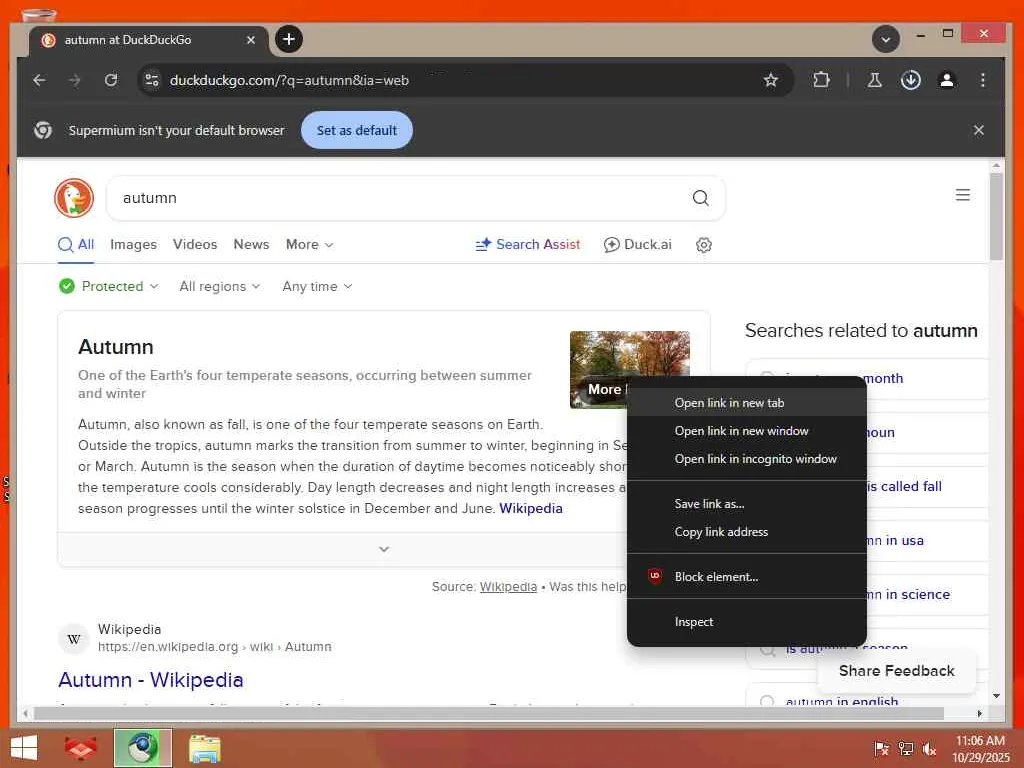Click the muted volume tray icon
1024x768 pixels.
(929, 749)
